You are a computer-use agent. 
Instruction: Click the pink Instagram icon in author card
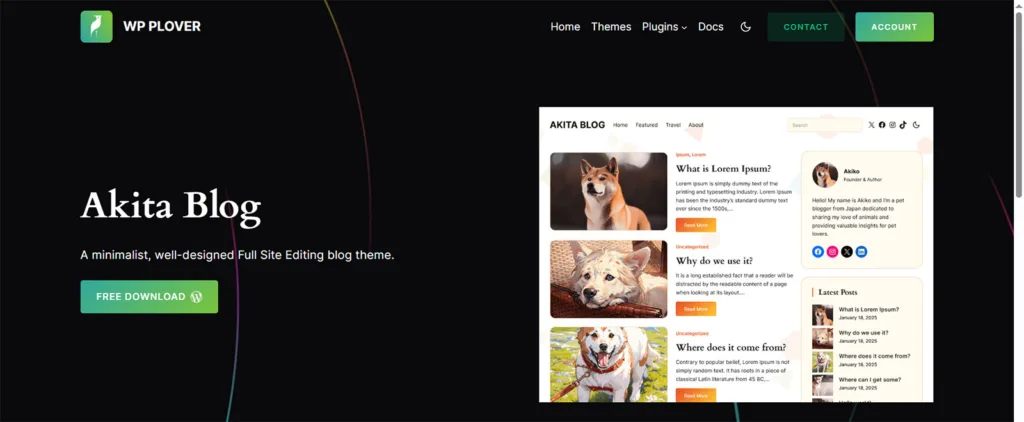(x=832, y=252)
